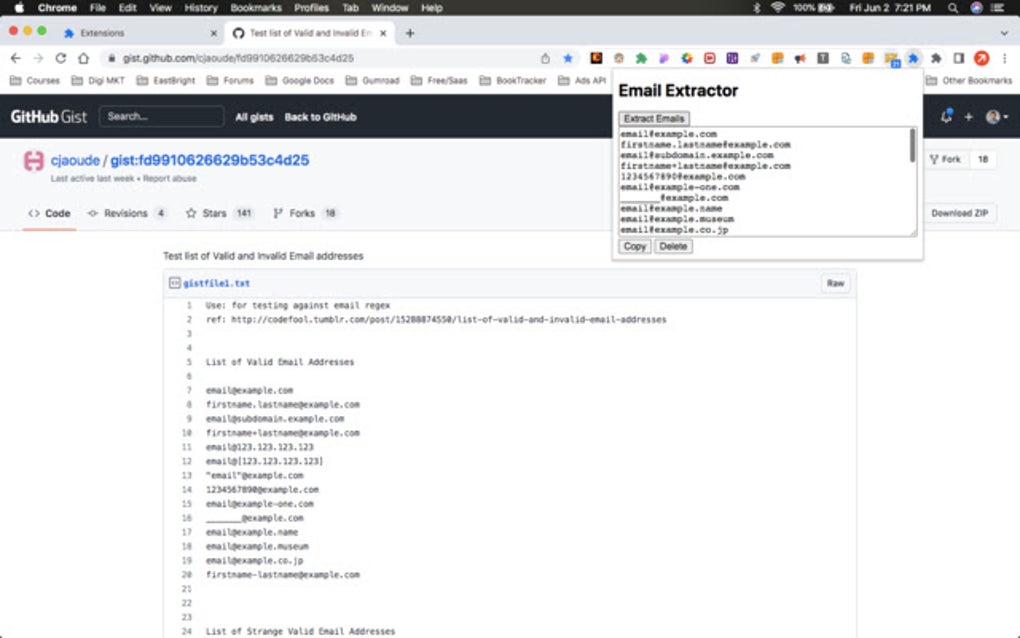The image size is (1020, 638).
Task: Click the share page icon in address bar
Action: [x=545, y=59]
